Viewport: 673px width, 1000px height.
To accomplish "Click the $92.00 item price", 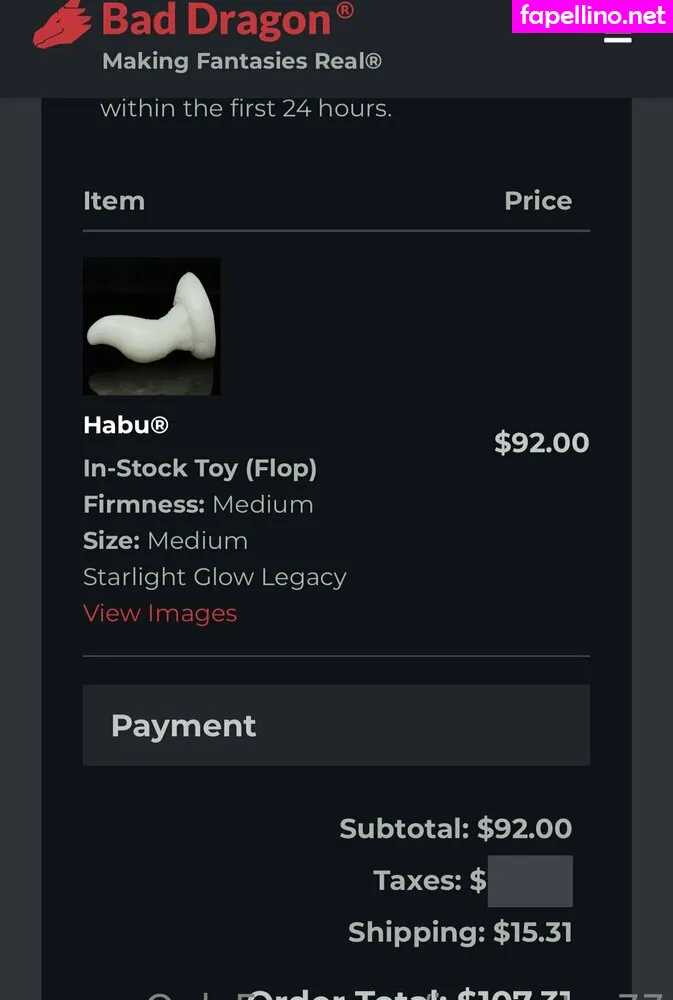I will [542, 443].
